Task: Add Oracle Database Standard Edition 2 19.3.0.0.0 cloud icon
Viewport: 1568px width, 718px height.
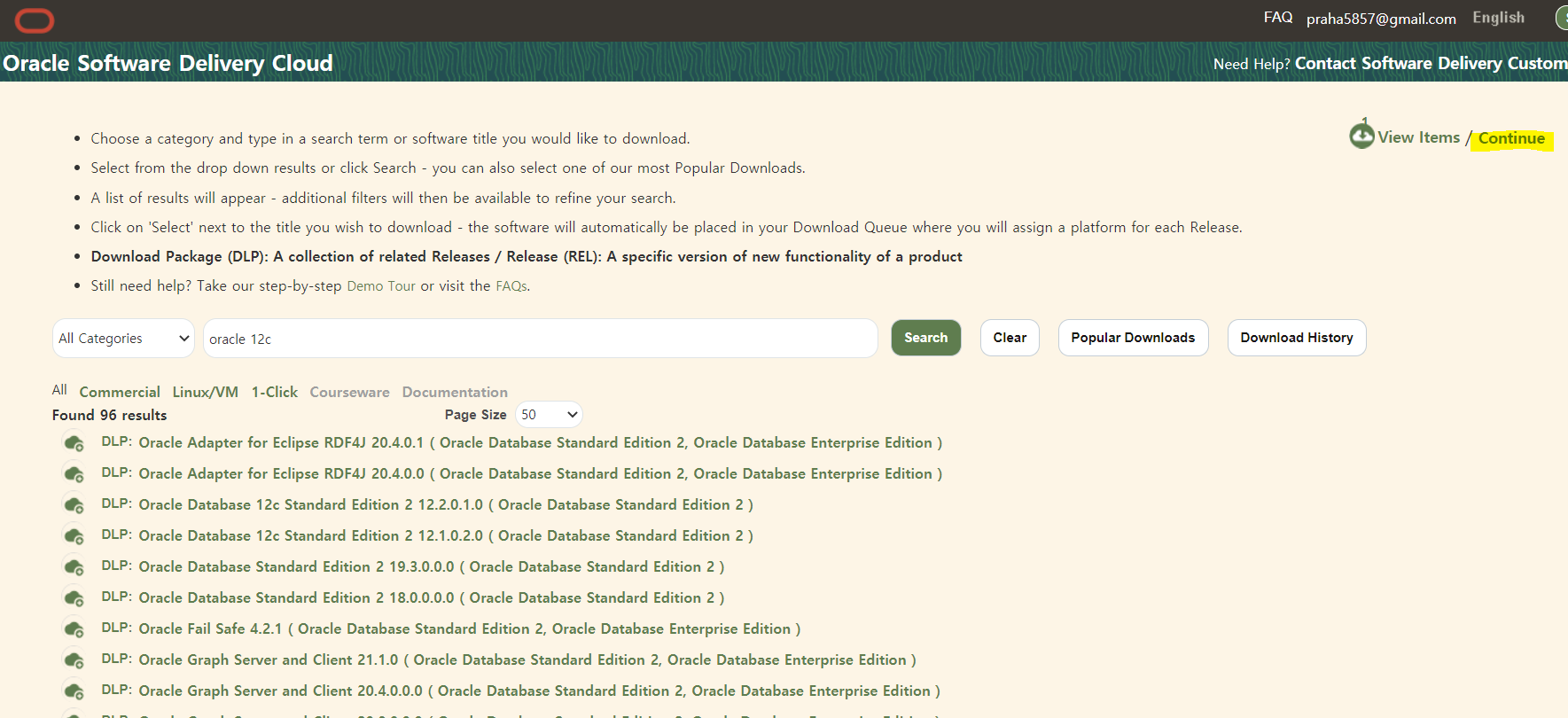Action: (74, 566)
